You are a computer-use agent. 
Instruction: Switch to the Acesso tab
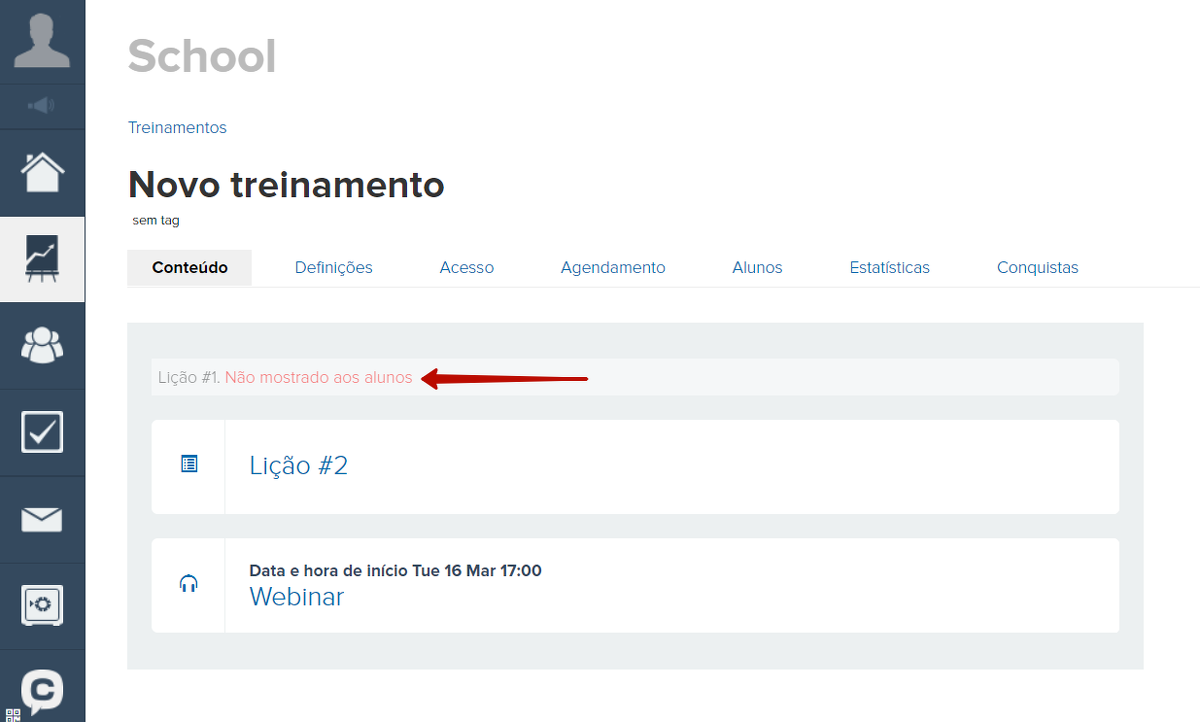(x=466, y=267)
